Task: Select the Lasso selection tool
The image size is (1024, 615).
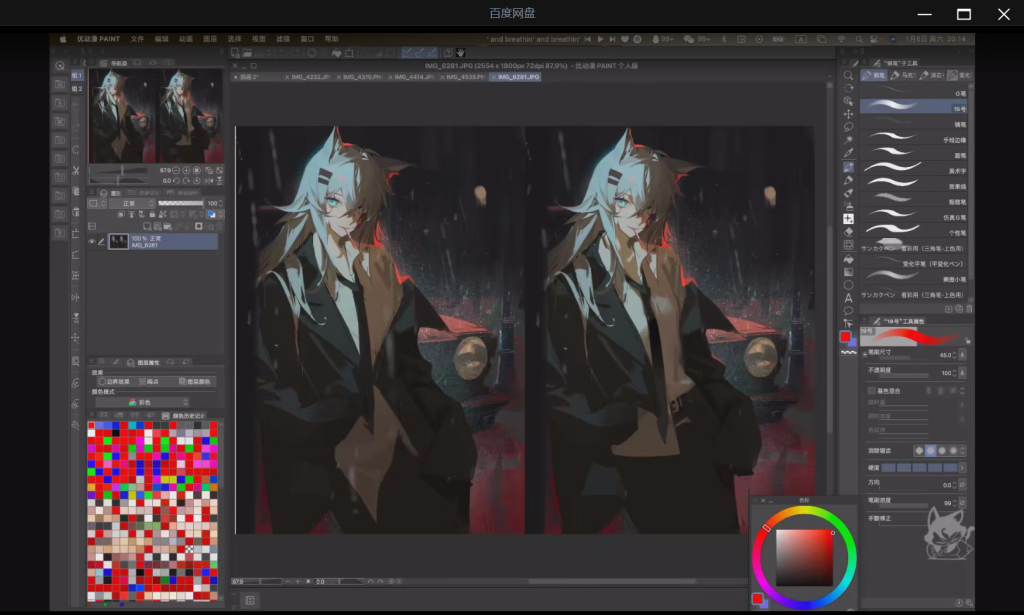Action: pos(848,127)
